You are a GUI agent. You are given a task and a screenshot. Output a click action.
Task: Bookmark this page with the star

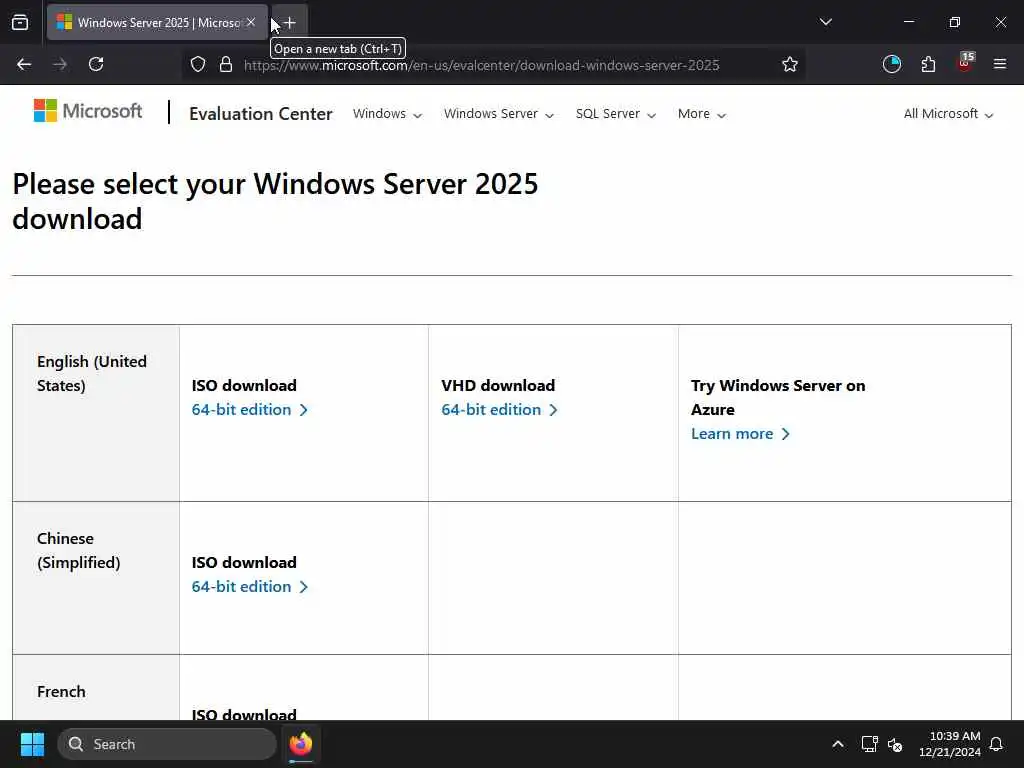coord(790,64)
